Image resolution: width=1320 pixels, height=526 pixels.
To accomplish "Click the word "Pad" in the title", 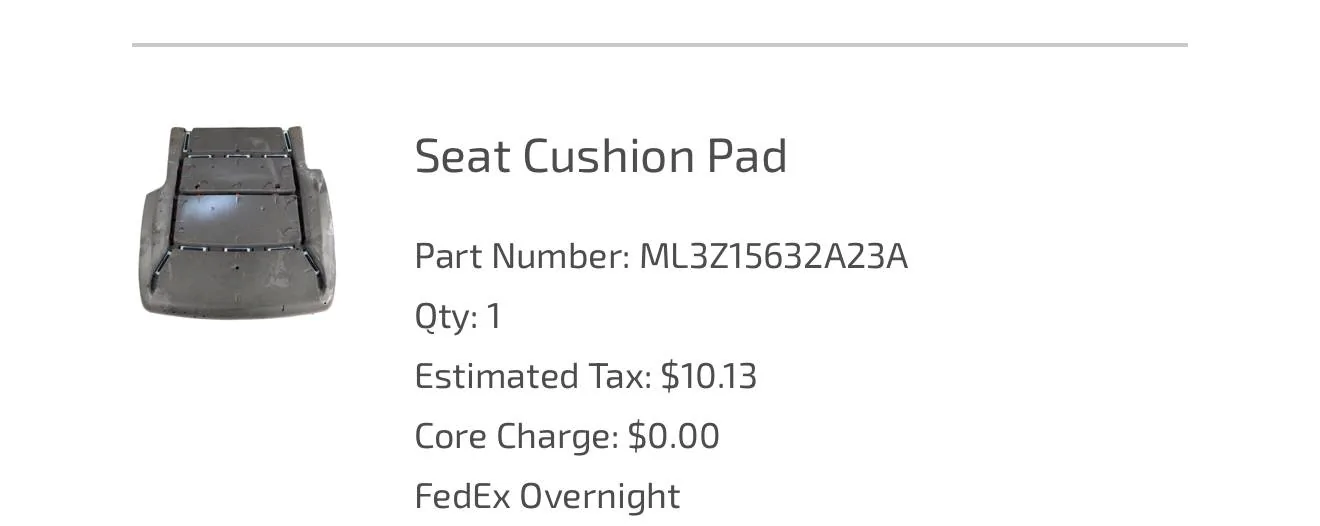I will (747, 157).
